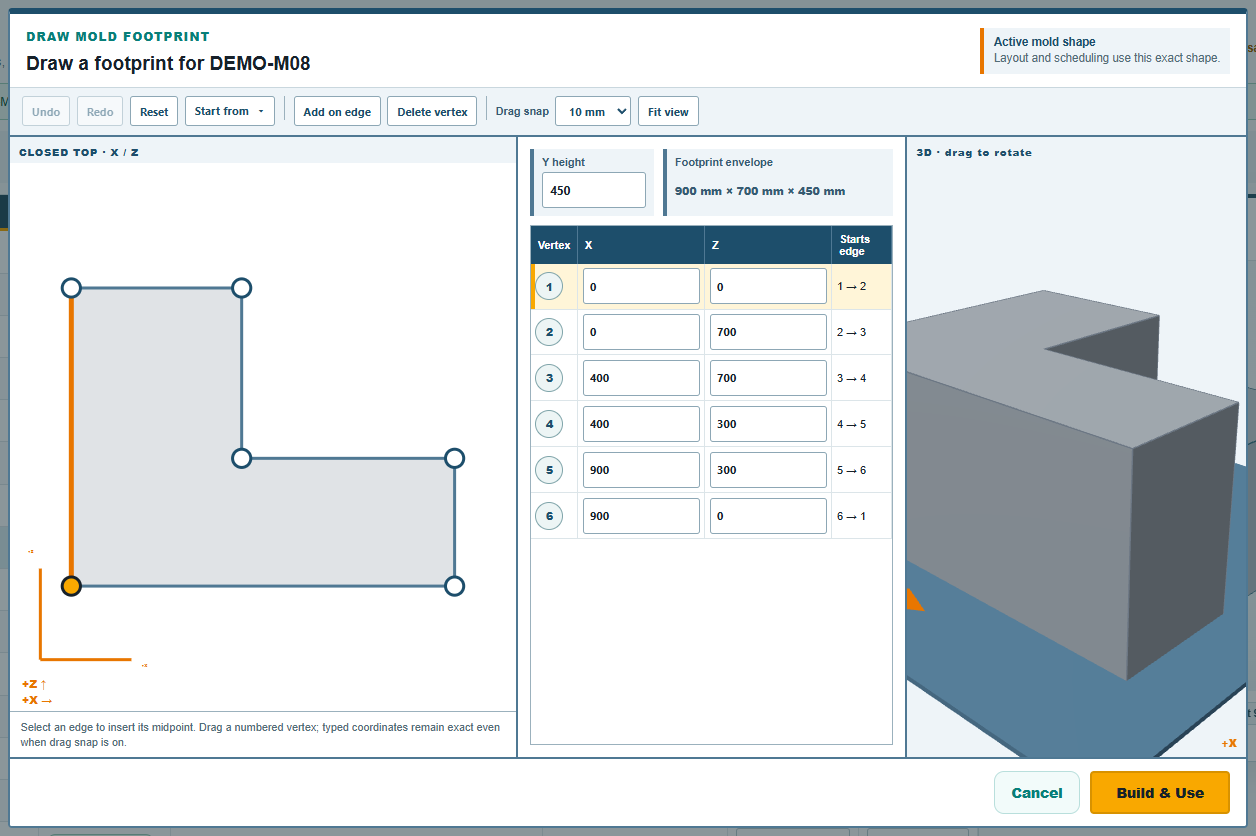Click the "6 → 1" starts edge text
1256x836 pixels.
click(x=852, y=516)
